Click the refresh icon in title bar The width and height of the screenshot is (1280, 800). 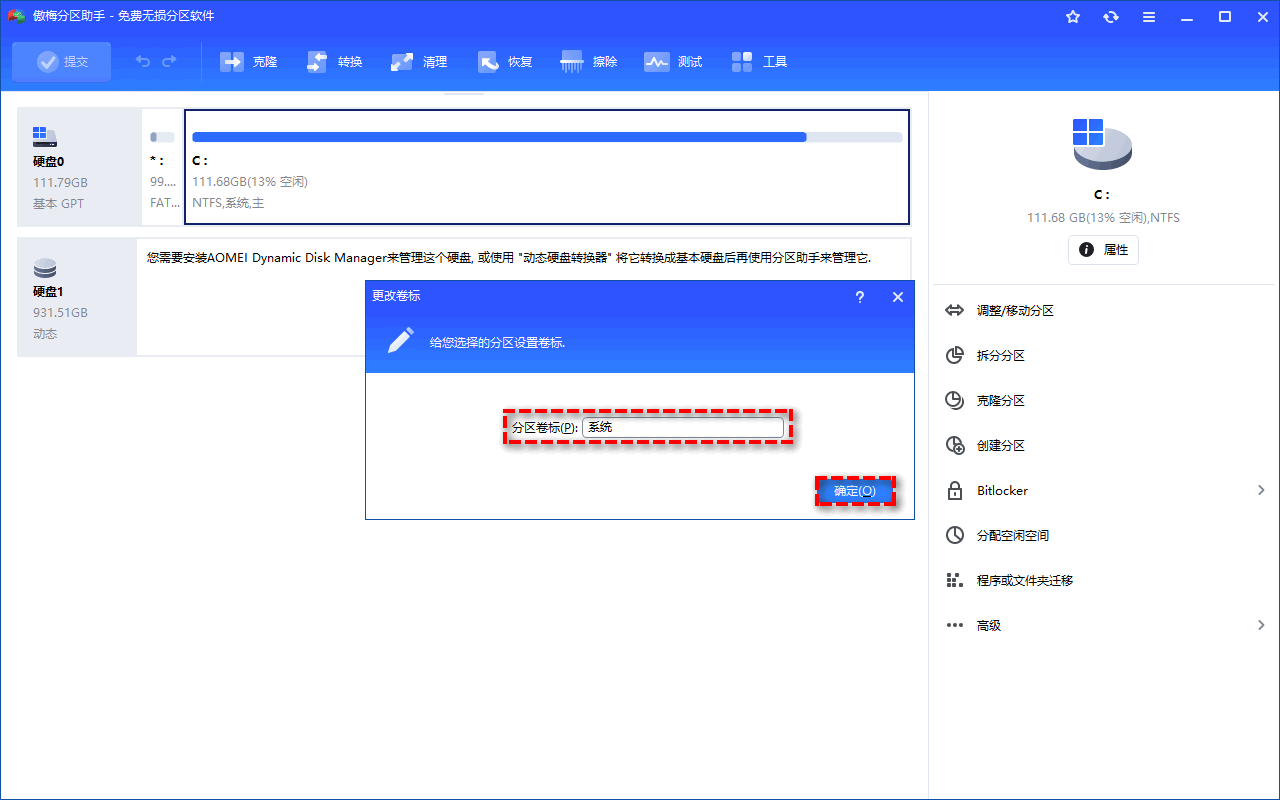point(1111,17)
